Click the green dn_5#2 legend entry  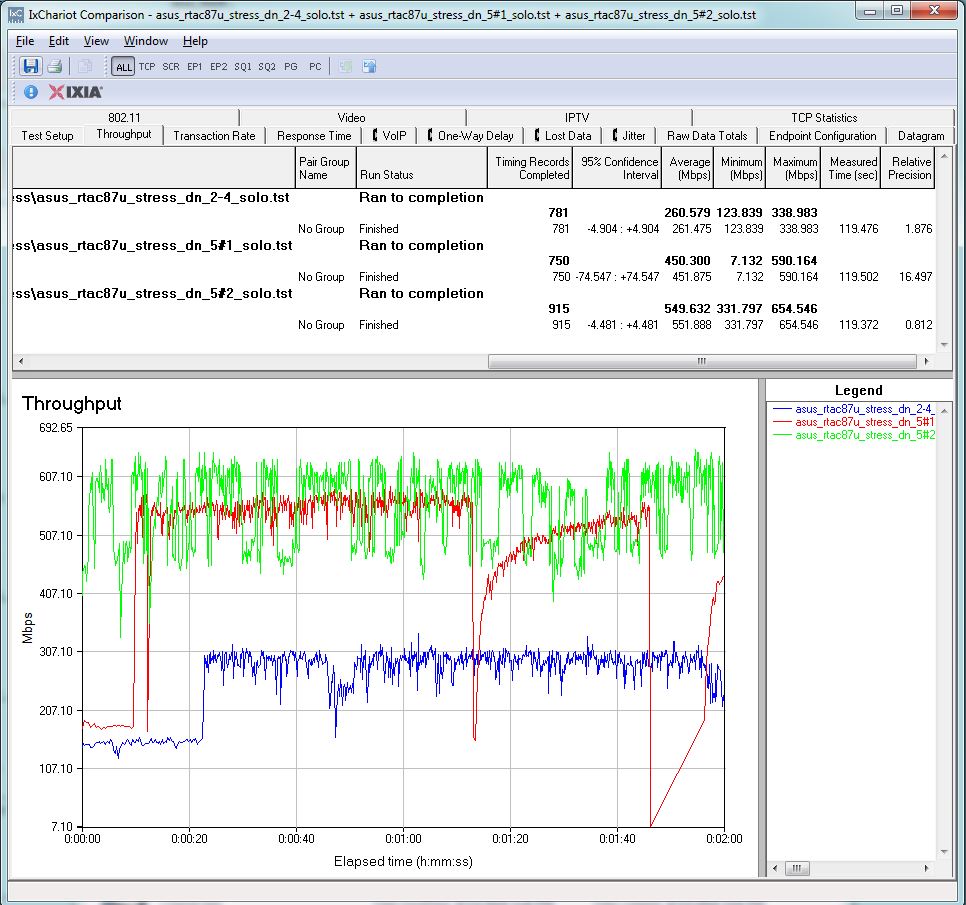click(x=854, y=434)
